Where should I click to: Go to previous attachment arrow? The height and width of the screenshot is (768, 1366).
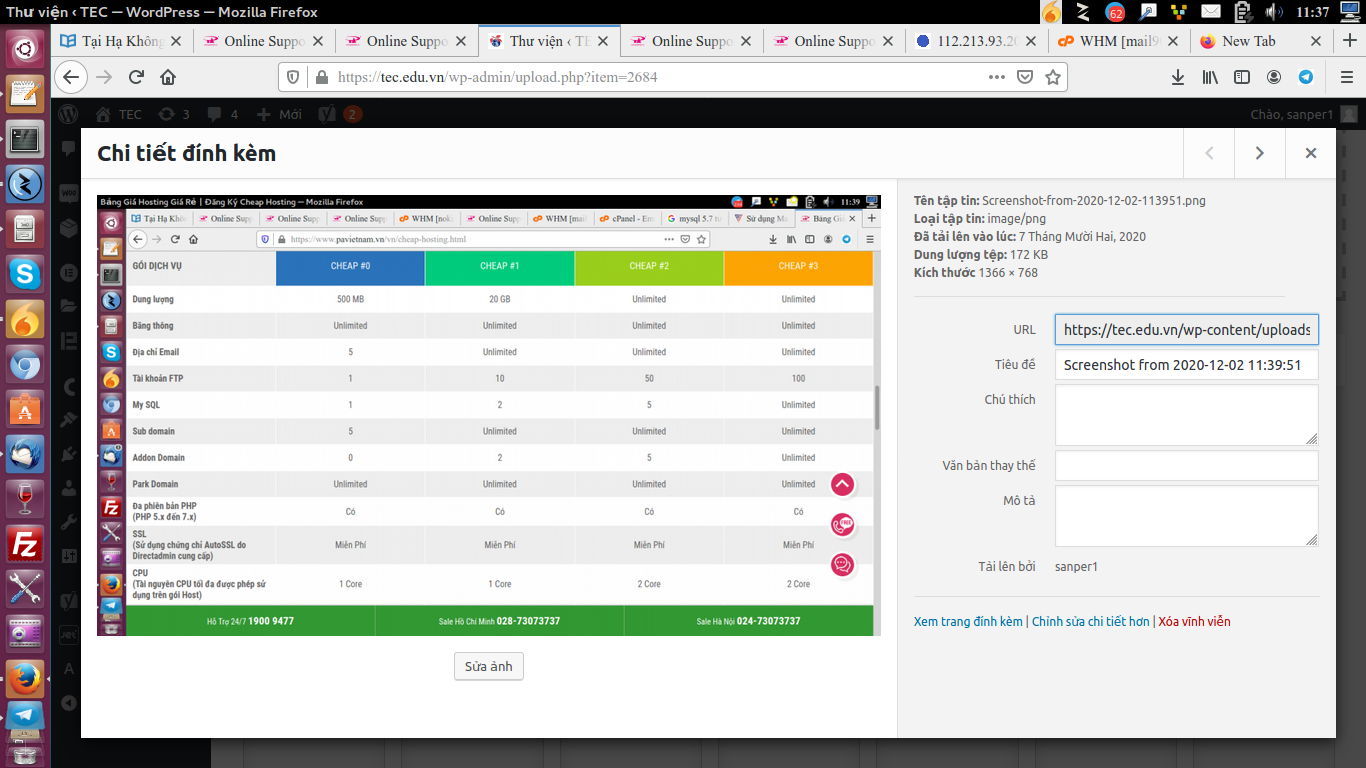[x=1209, y=153]
